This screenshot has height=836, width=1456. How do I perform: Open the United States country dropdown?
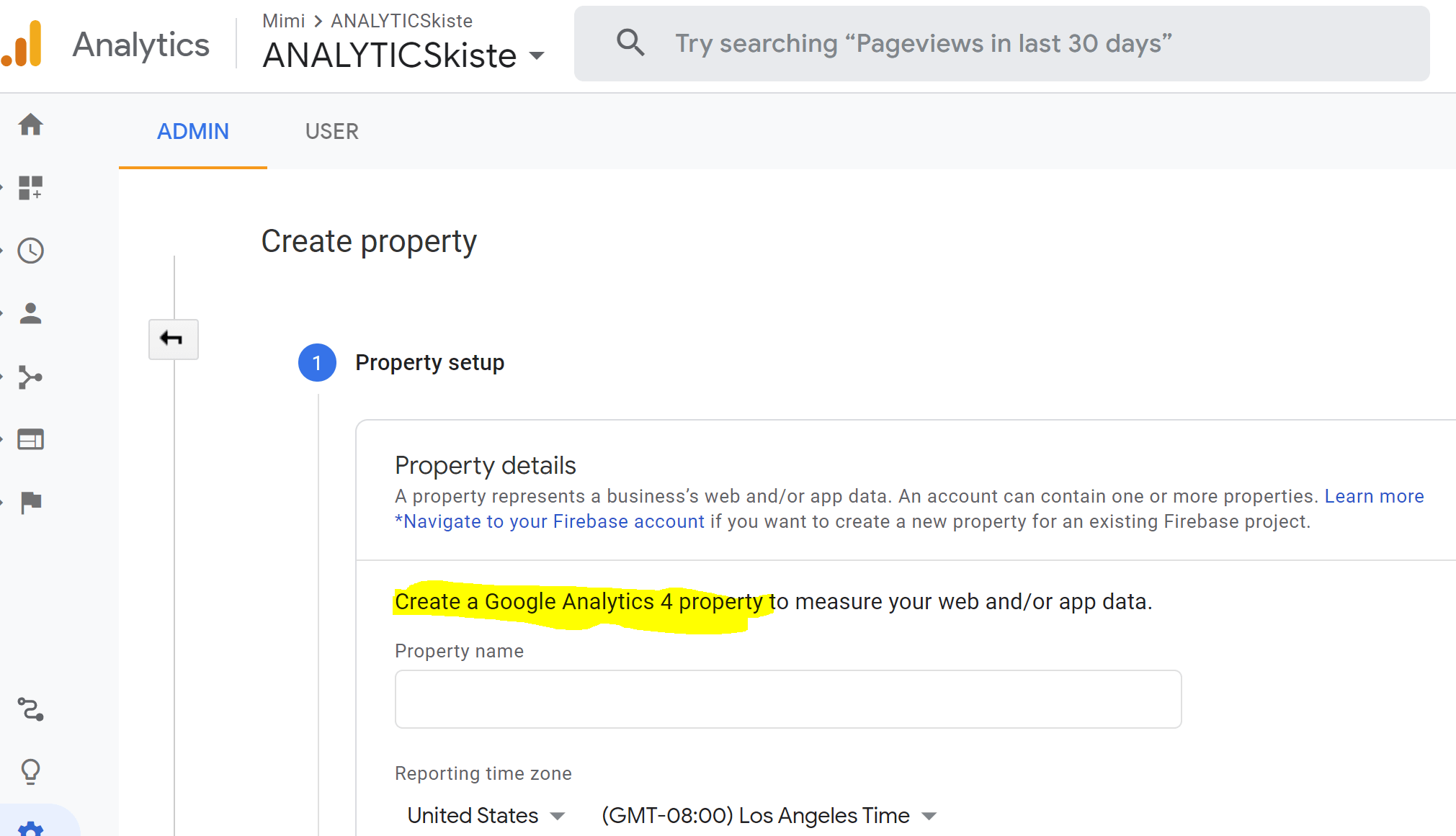(486, 815)
